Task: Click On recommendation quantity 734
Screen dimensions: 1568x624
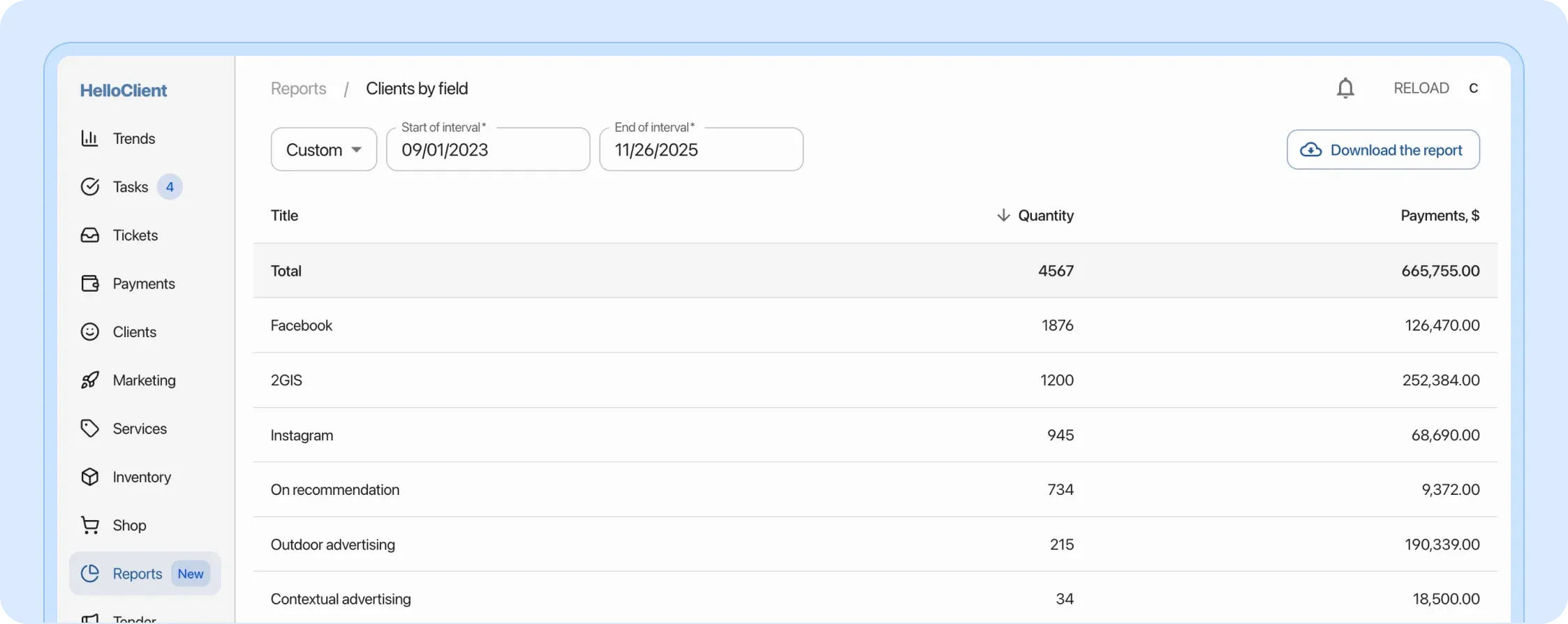Action: pyautogui.click(x=1060, y=490)
